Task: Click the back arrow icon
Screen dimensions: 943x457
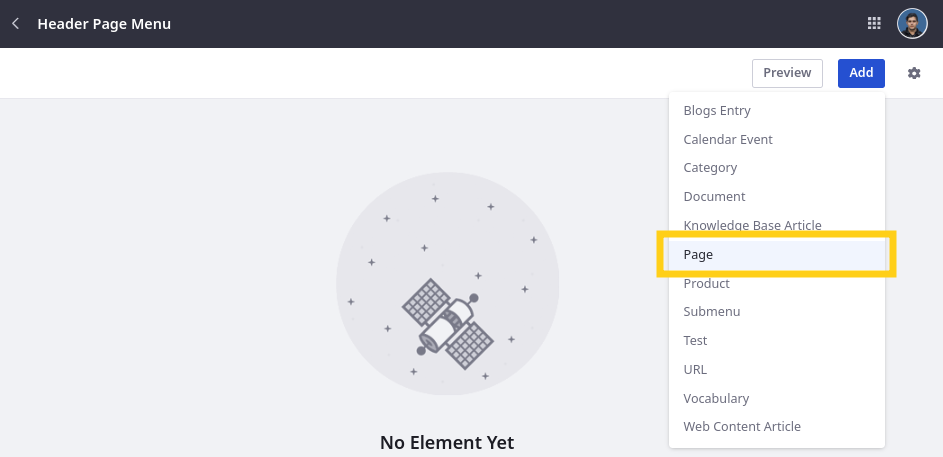Action: pos(16,23)
